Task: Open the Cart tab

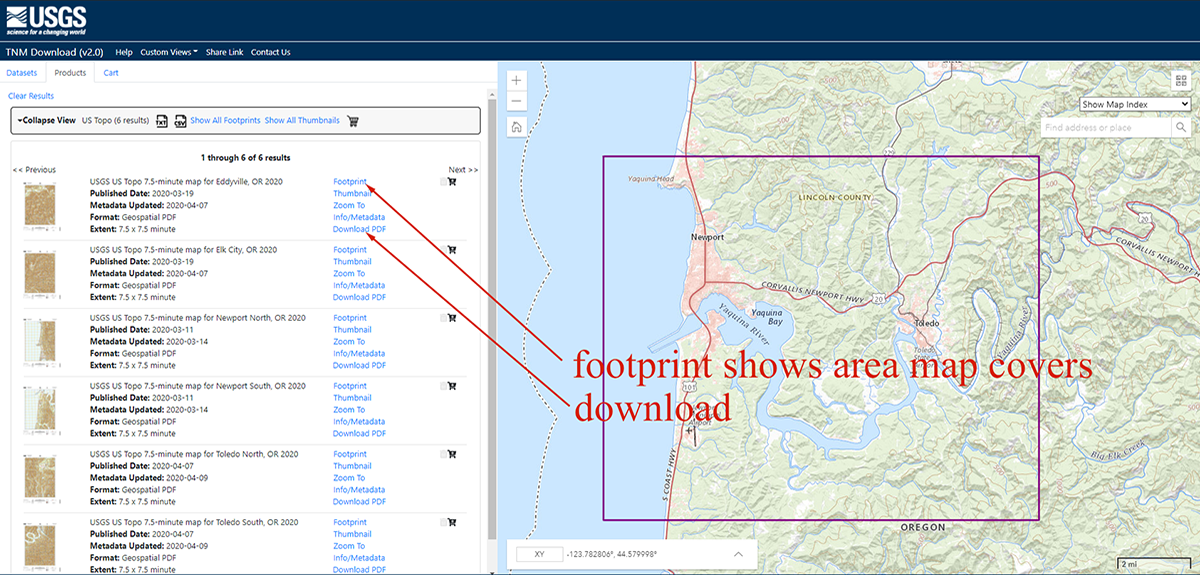Action: coord(111,72)
